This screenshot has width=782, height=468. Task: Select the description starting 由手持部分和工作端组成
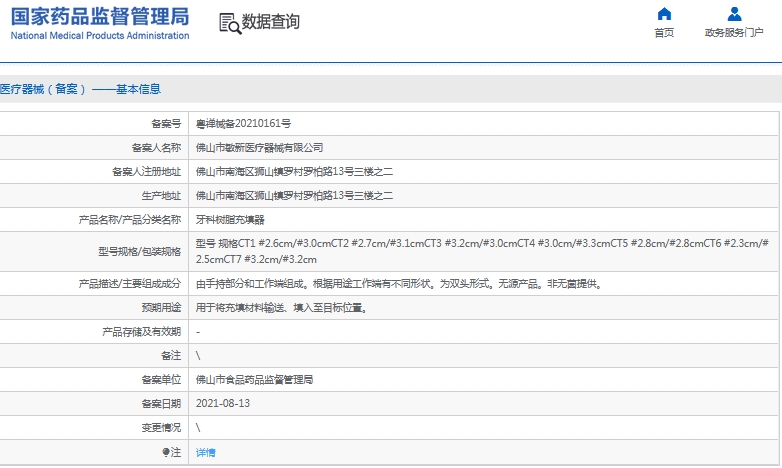(x=400, y=284)
